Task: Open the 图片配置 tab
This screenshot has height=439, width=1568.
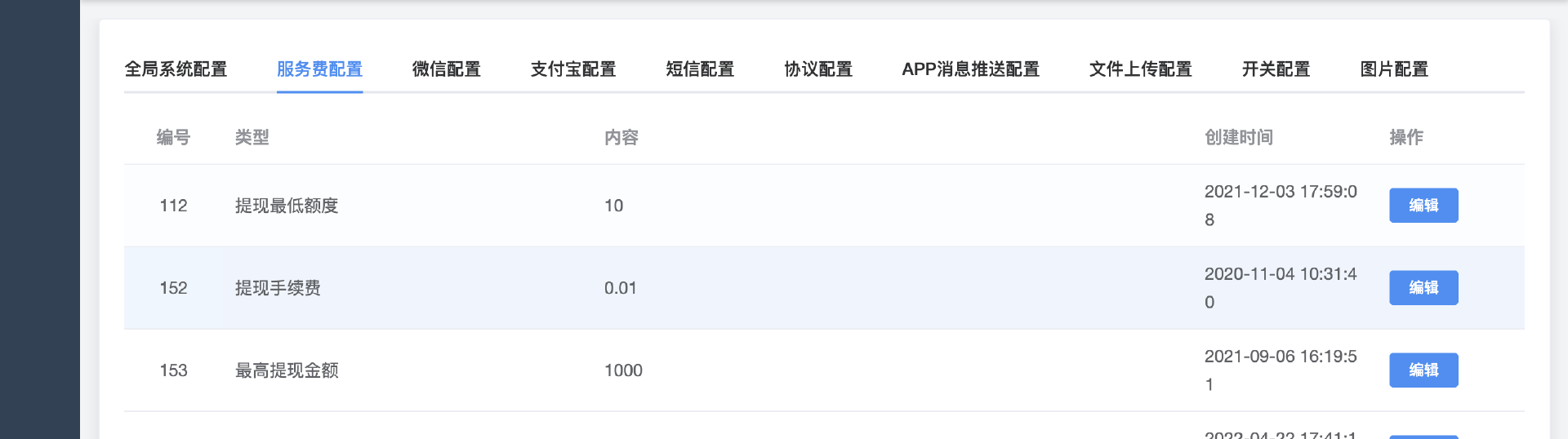Action: 1394,69
